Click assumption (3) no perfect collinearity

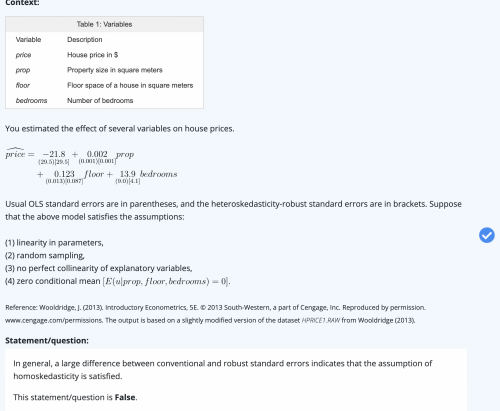click(x=99, y=268)
